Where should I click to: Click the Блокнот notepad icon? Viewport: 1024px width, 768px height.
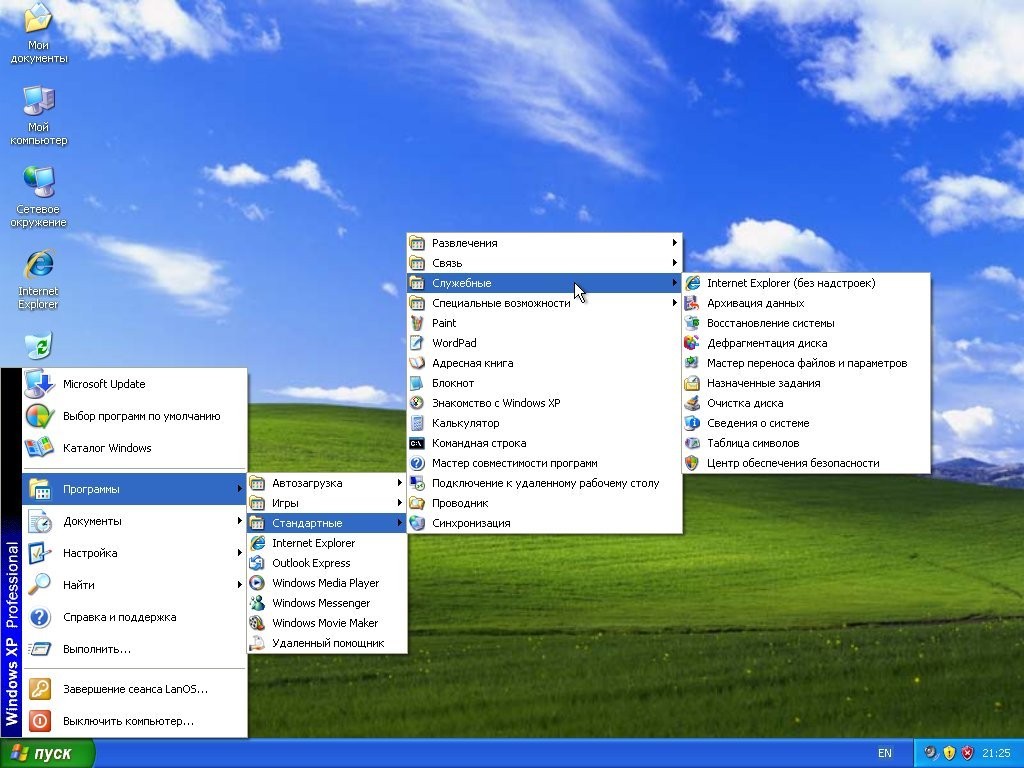click(x=417, y=383)
